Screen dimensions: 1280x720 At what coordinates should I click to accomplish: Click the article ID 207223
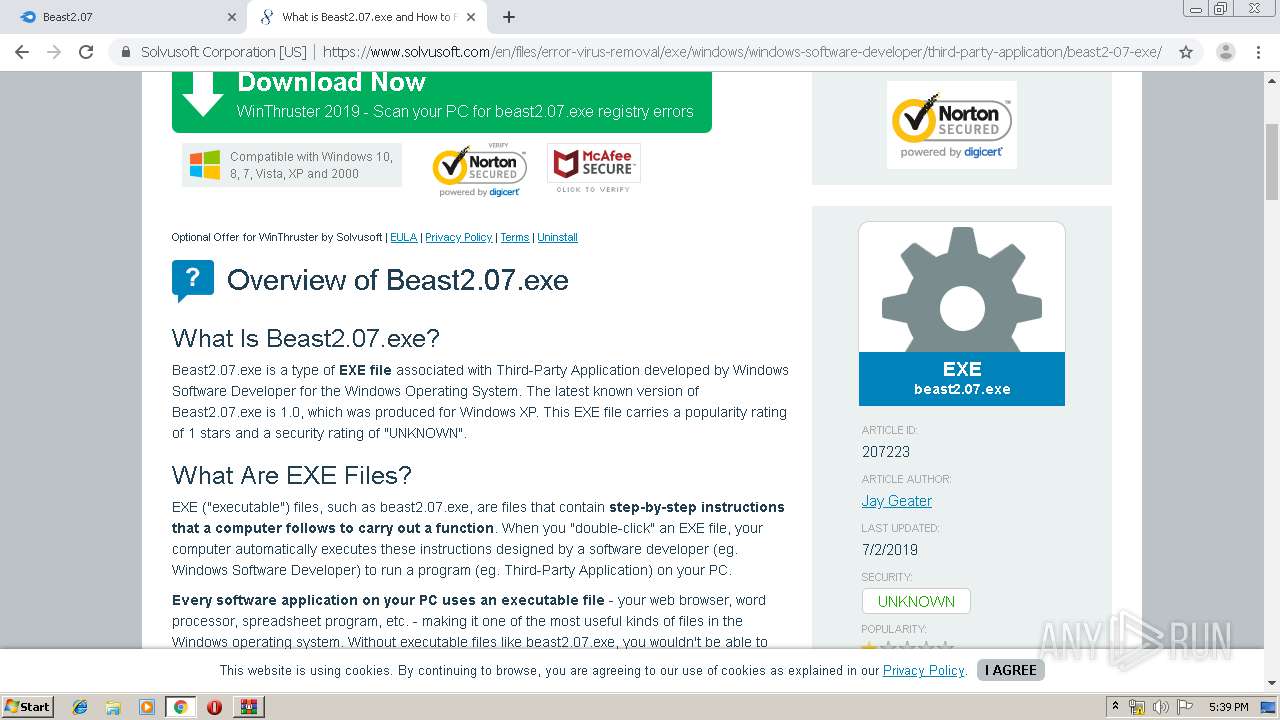(886, 452)
